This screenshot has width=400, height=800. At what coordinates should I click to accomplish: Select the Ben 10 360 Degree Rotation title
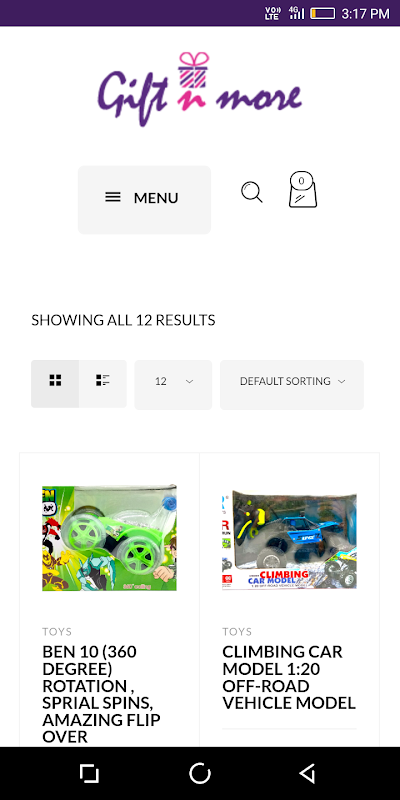click(102, 694)
